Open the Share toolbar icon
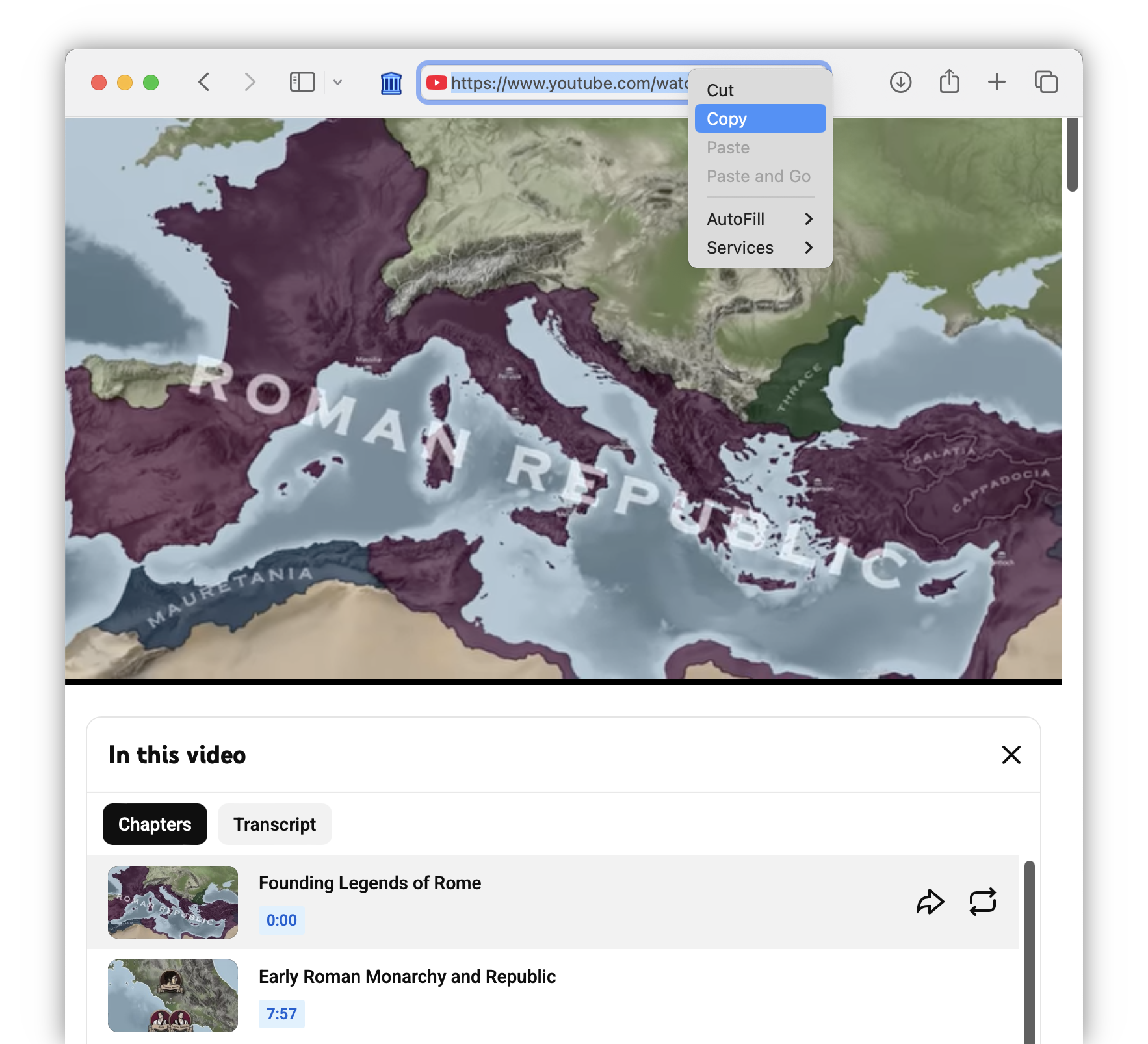This screenshot has height=1044, width=1148. (x=949, y=81)
